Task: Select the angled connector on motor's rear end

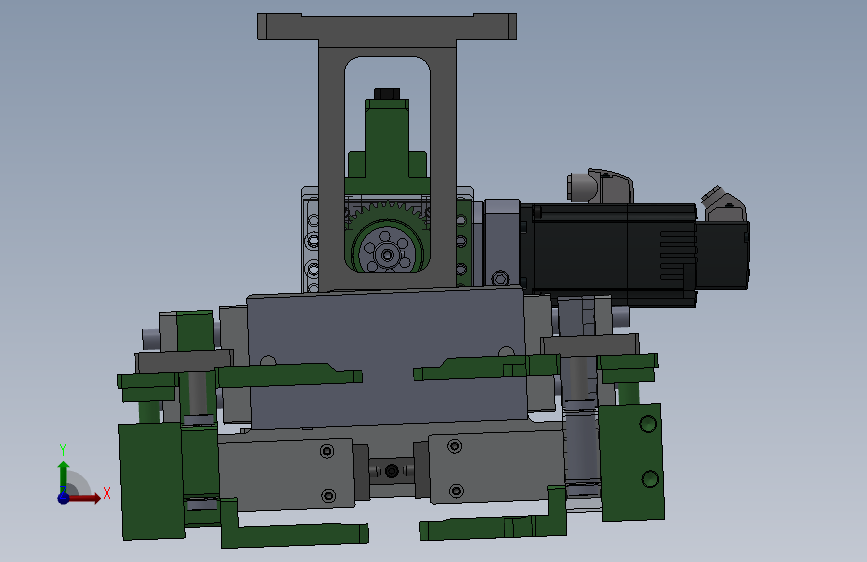Action: point(724,204)
